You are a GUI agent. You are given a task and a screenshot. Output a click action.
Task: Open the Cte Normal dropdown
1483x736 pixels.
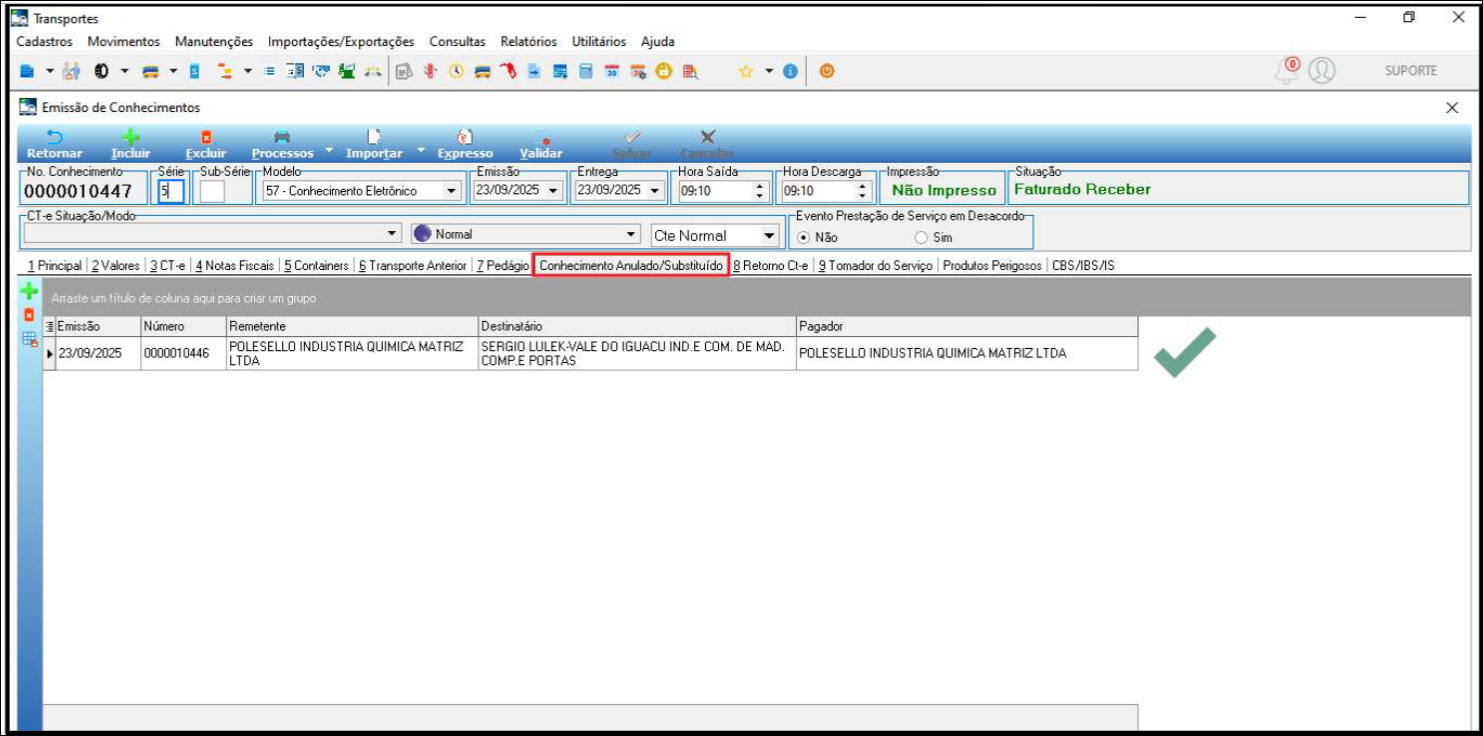click(768, 236)
